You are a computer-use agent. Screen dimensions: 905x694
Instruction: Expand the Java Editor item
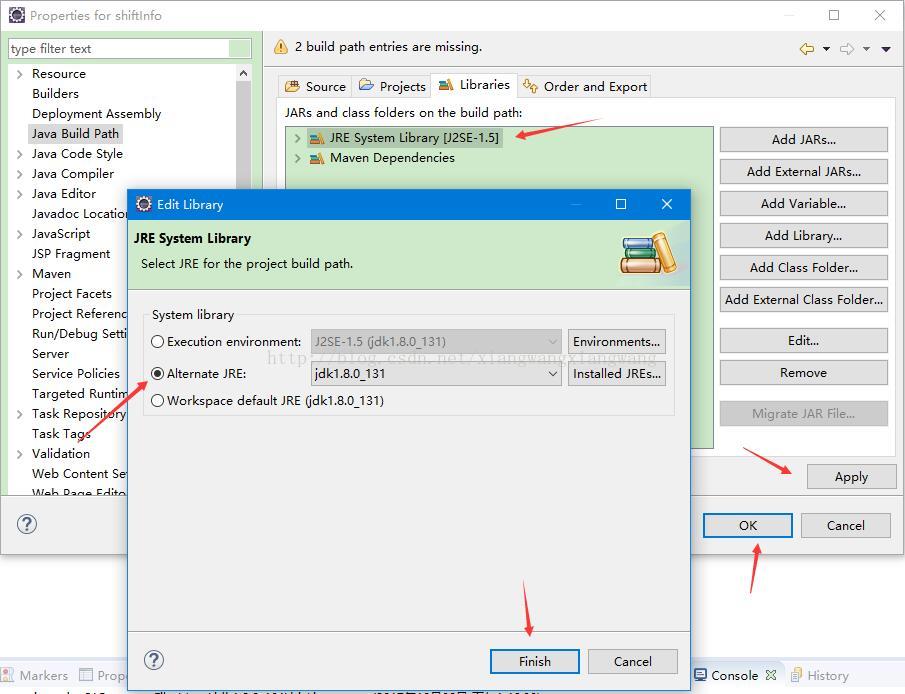[x=20, y=194]
